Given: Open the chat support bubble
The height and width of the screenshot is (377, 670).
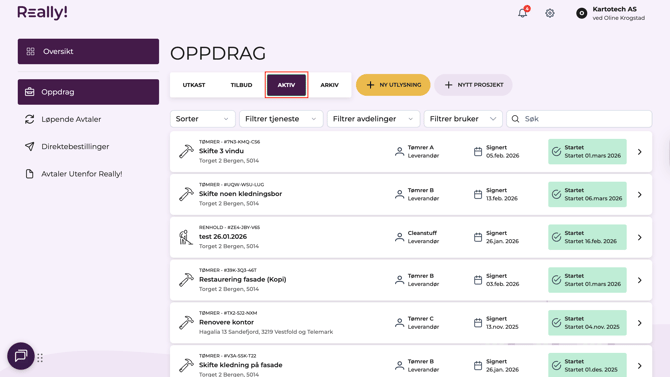Looking at the screenshot, I should (21, 356).
